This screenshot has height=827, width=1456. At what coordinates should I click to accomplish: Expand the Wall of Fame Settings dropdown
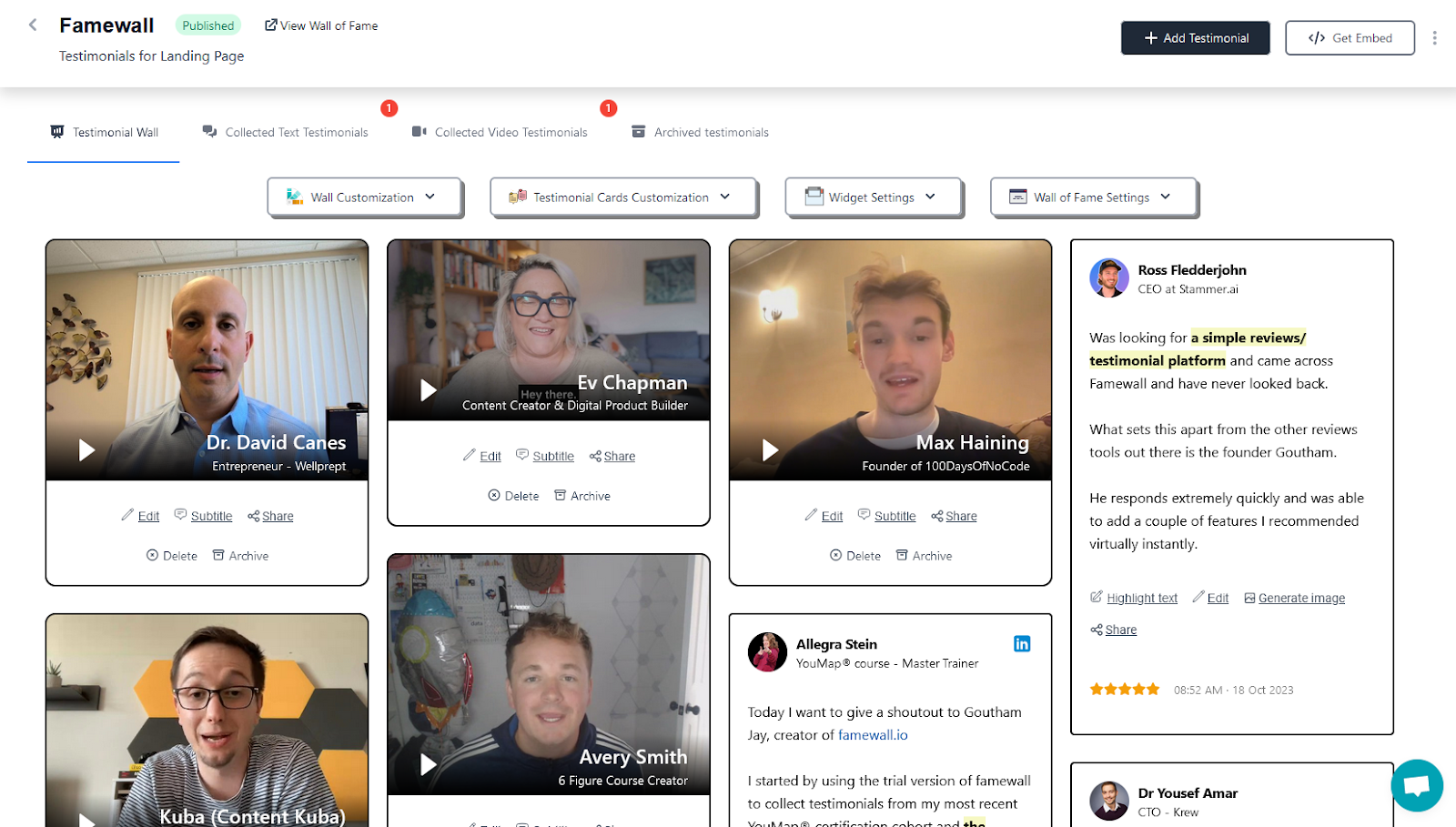pyautogui.click(x=1092, y=197)
